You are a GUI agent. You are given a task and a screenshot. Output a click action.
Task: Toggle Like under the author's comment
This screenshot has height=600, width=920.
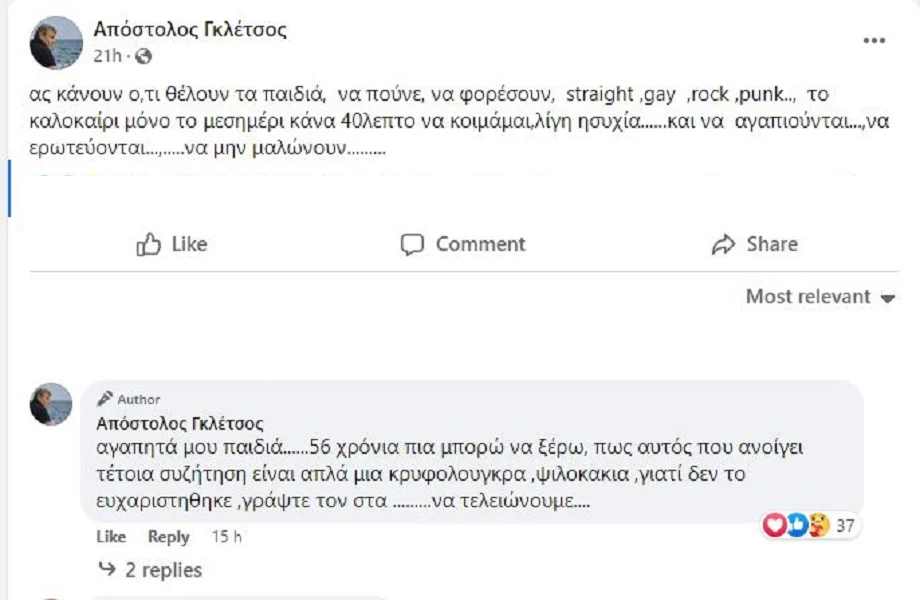pos(111,537)
